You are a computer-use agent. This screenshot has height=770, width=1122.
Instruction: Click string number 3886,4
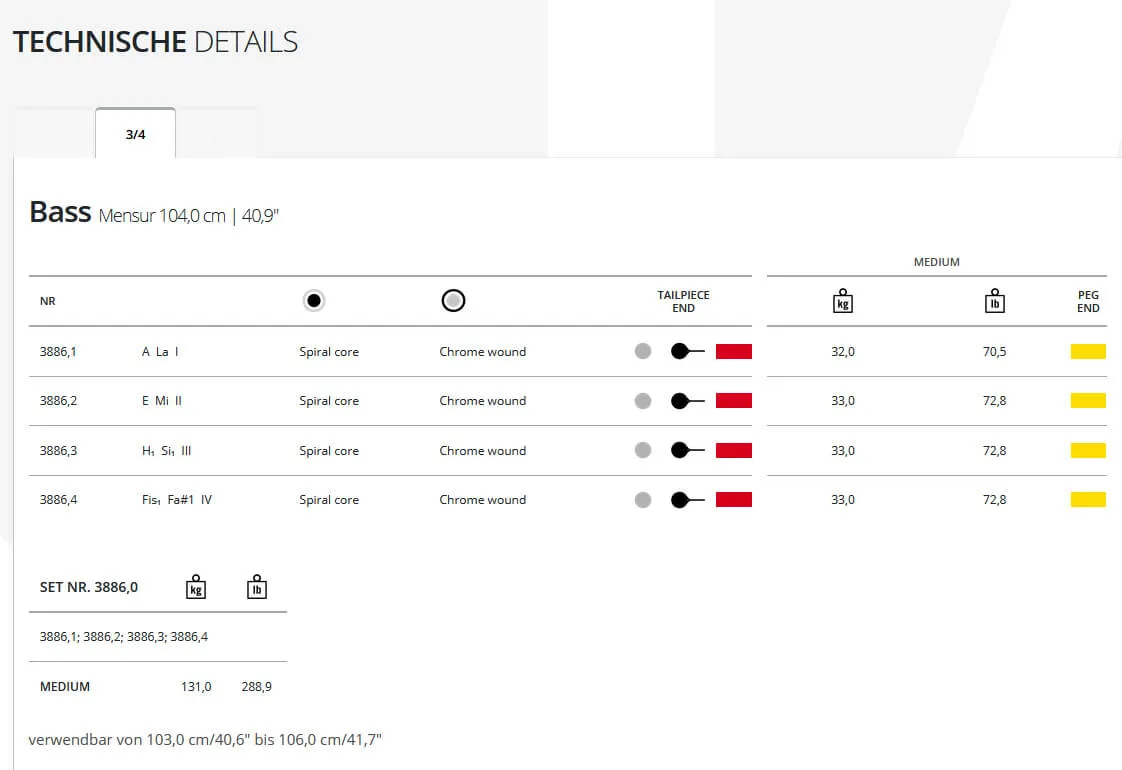[58, 500]
